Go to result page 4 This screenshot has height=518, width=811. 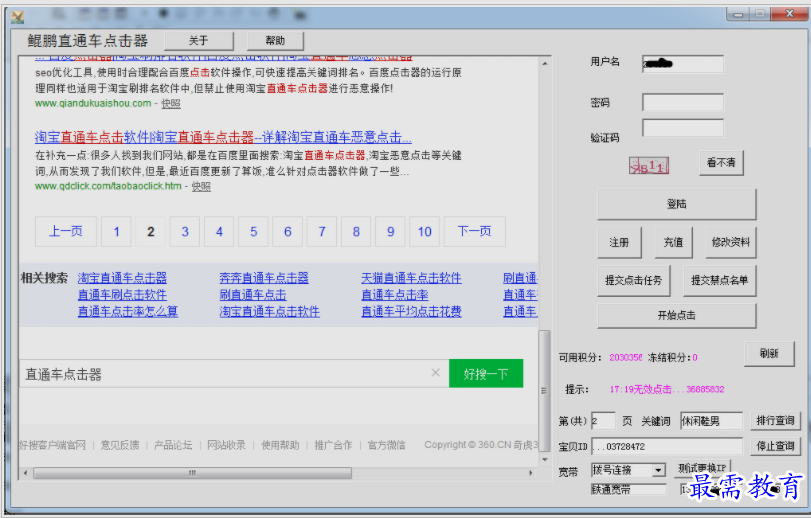219,232
